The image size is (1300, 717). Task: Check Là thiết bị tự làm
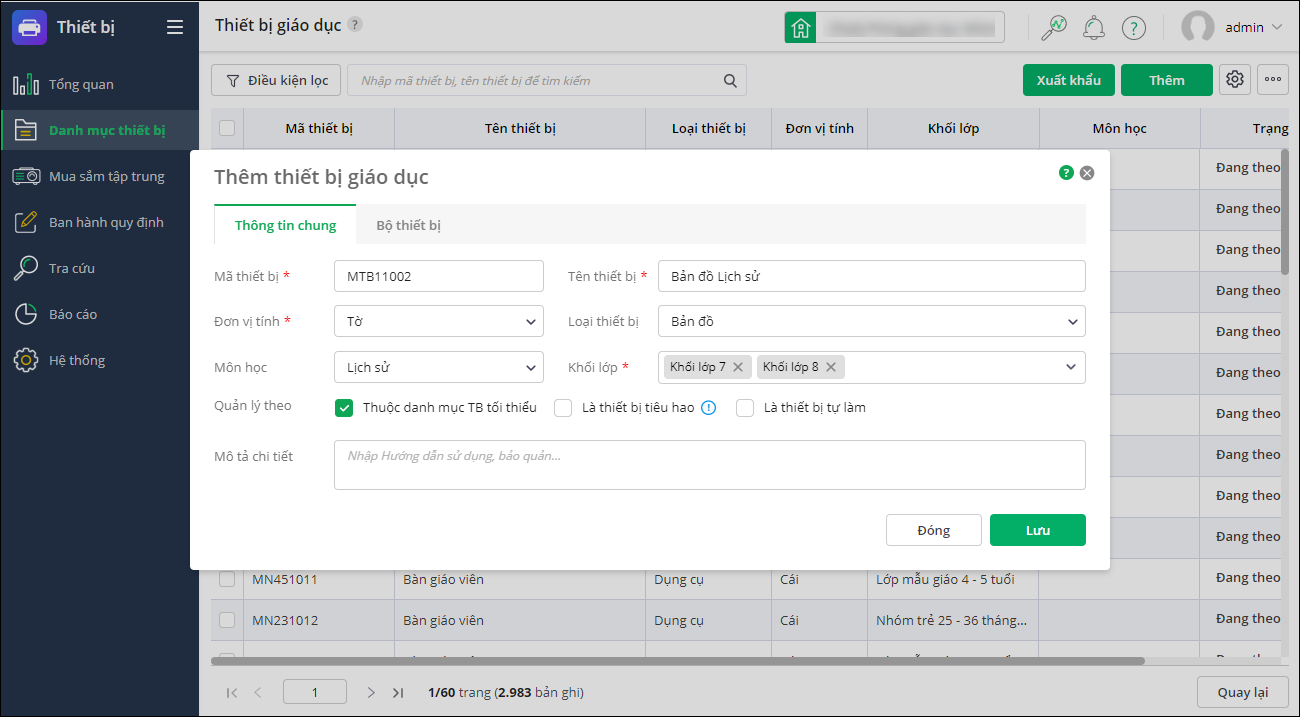point(745,407)
